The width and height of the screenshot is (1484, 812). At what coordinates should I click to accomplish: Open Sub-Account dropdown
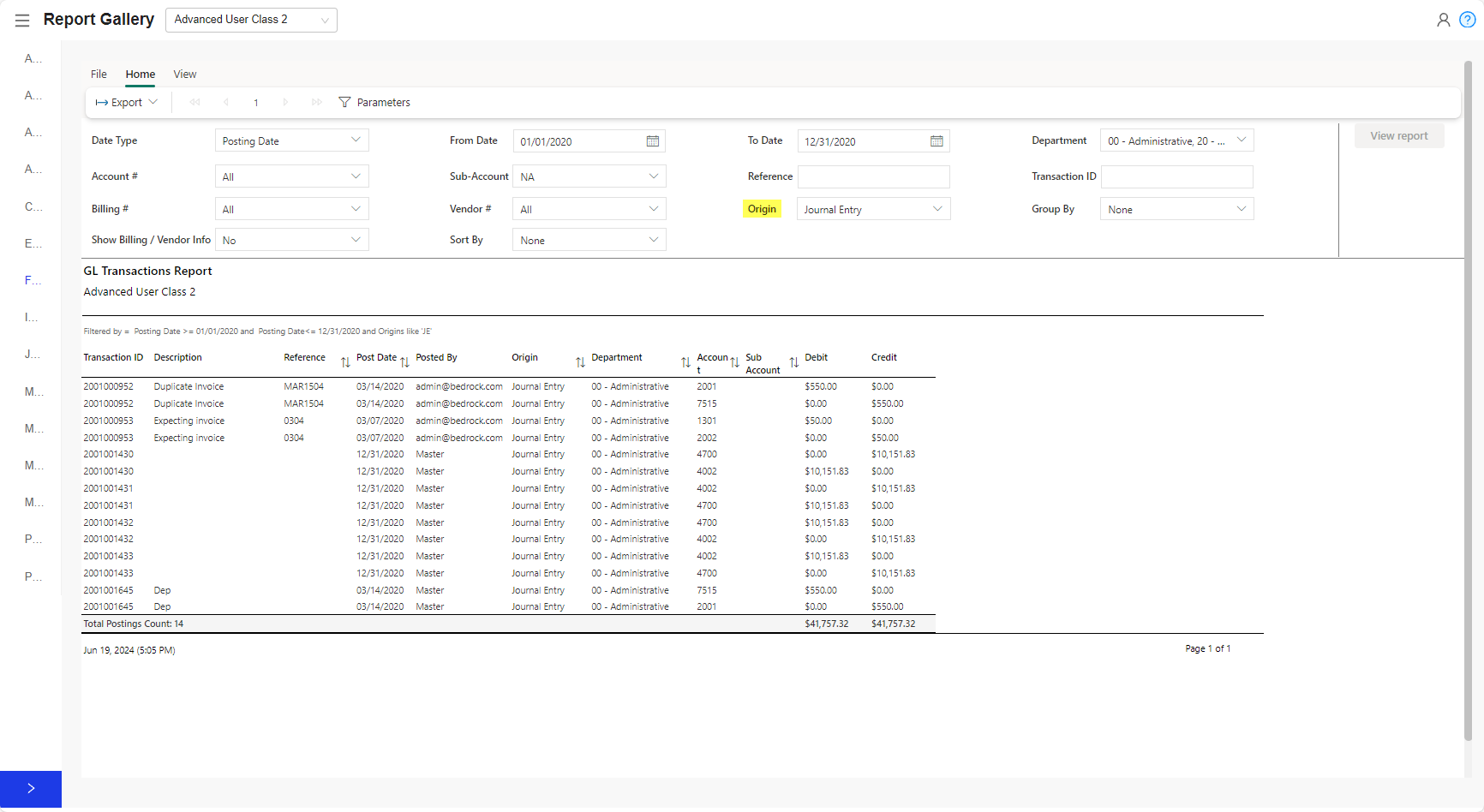(589, 176)
